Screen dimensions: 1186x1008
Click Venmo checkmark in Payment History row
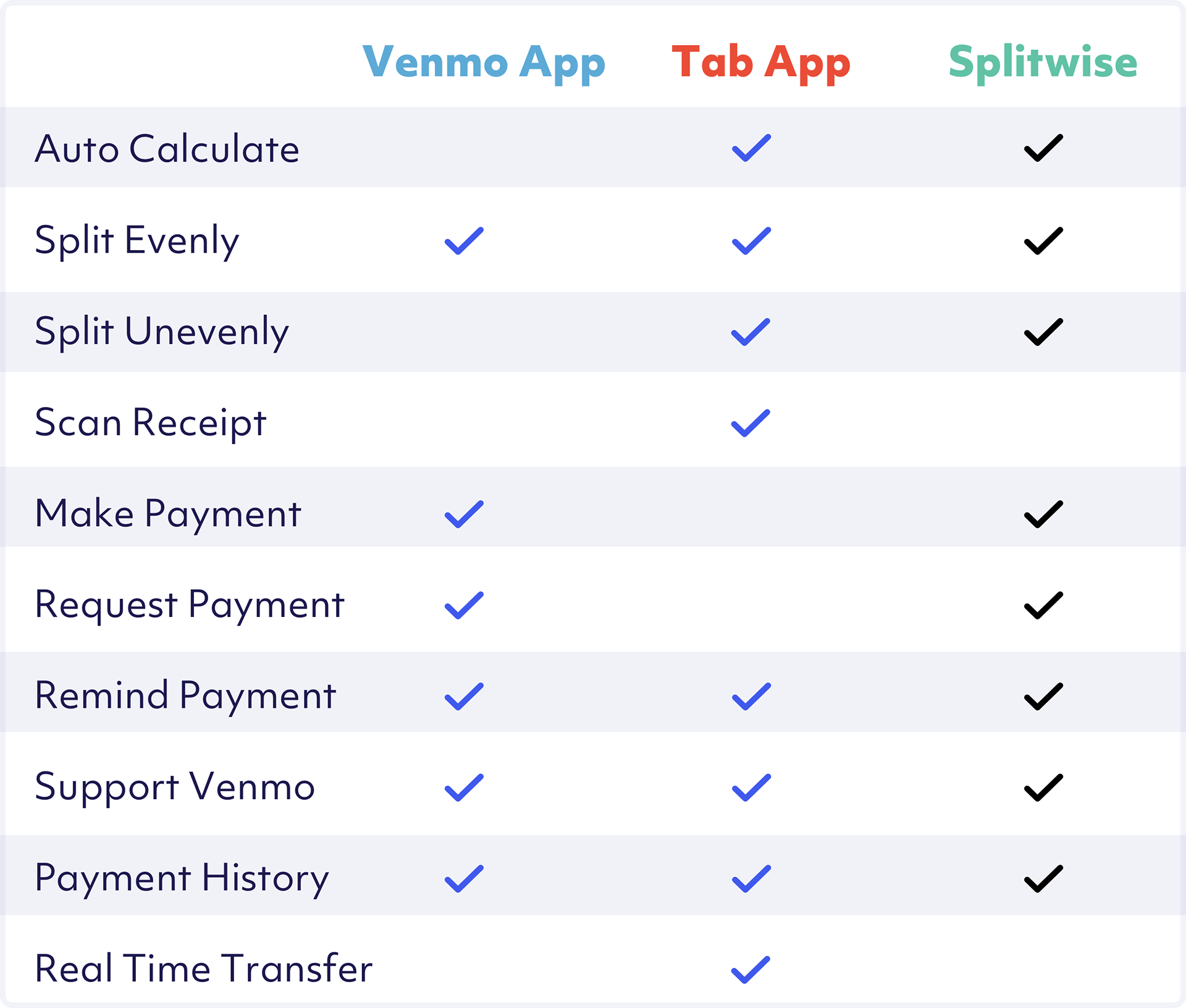(x=464, y=878)
